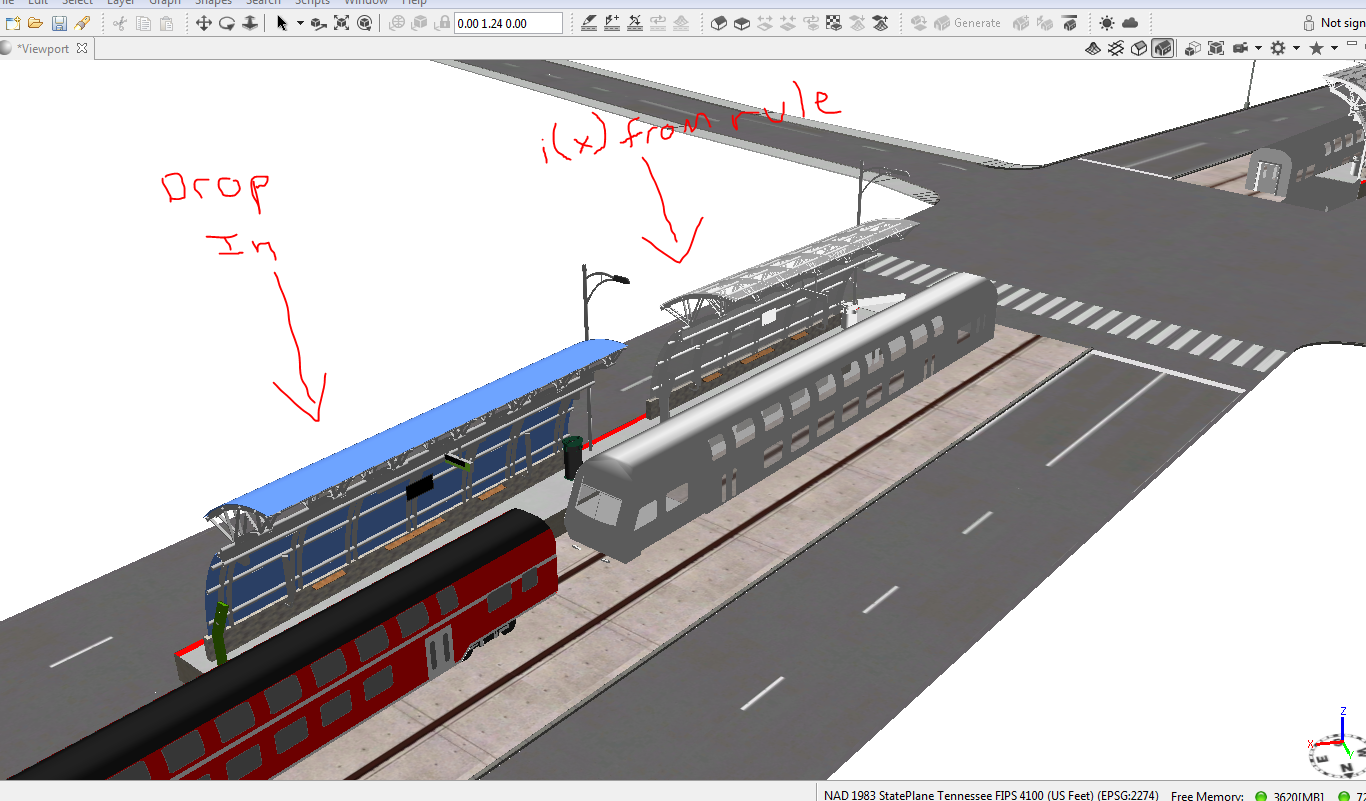The width and height of the screenshot is (1366, 801).
Task: Open the camera view settings
Action: tap(1241, 48)
